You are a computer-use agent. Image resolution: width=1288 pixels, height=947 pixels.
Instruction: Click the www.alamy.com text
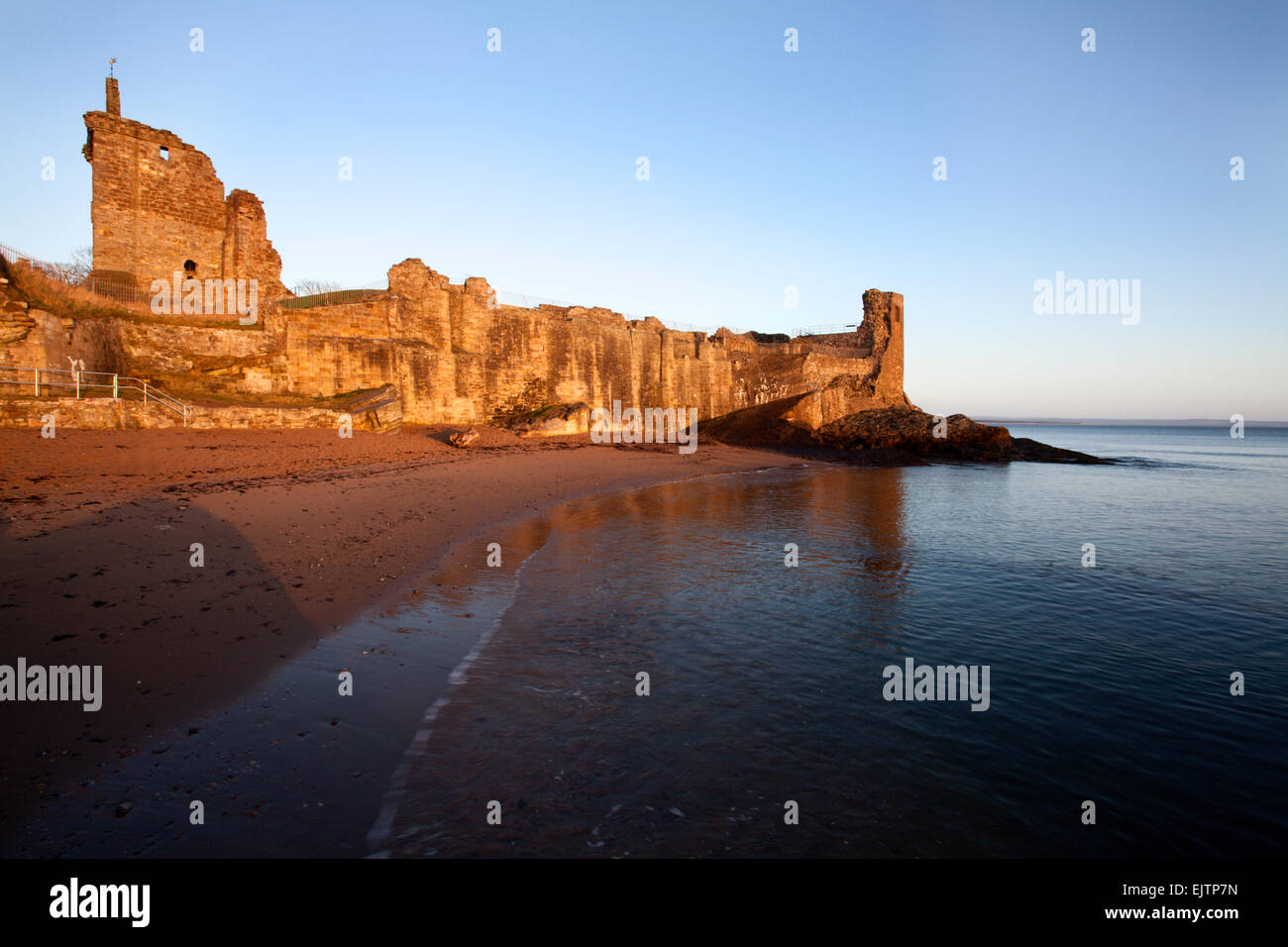click(1171, 912)
